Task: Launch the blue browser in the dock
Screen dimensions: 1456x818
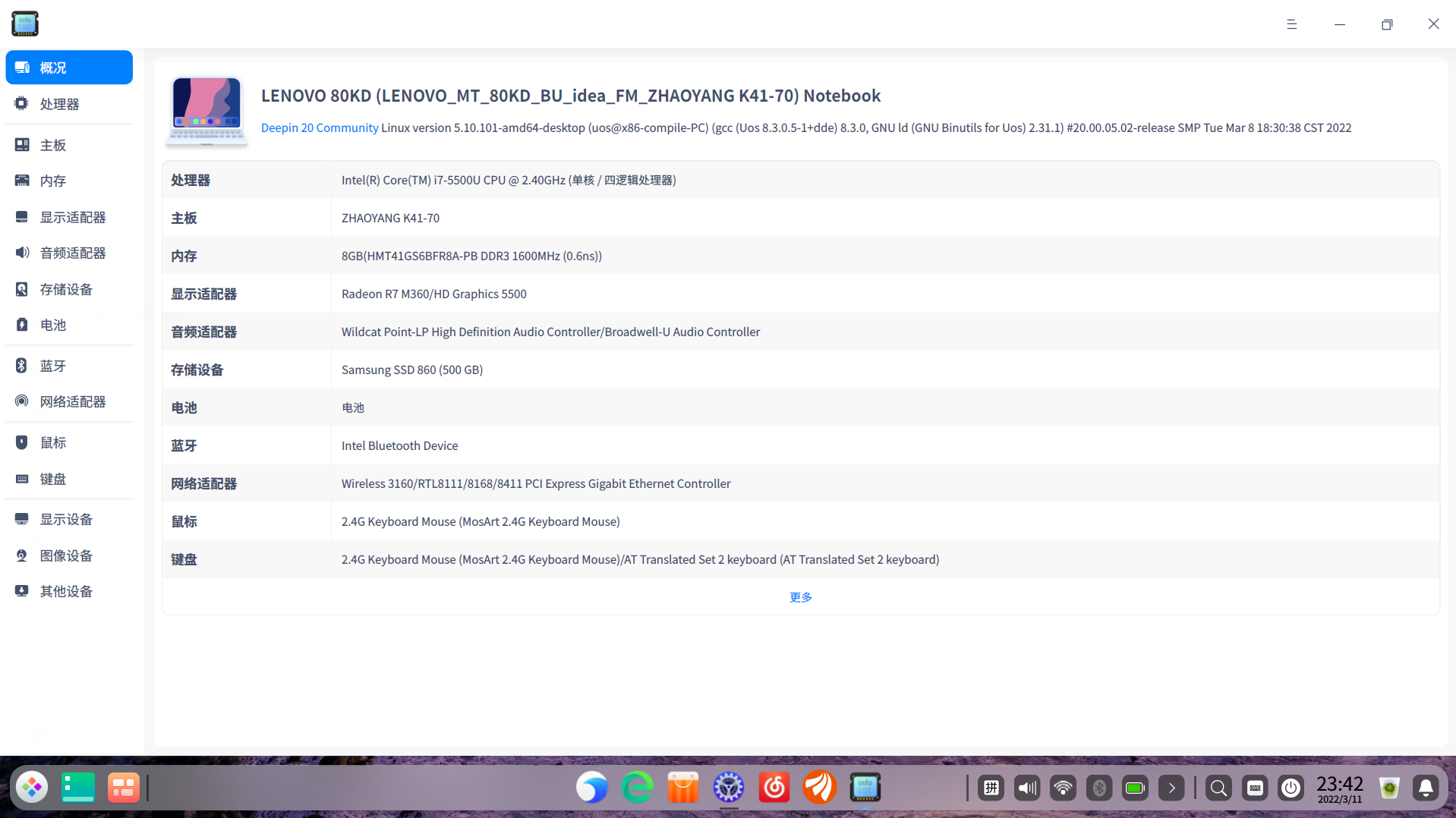Action: tap(592, 788)
